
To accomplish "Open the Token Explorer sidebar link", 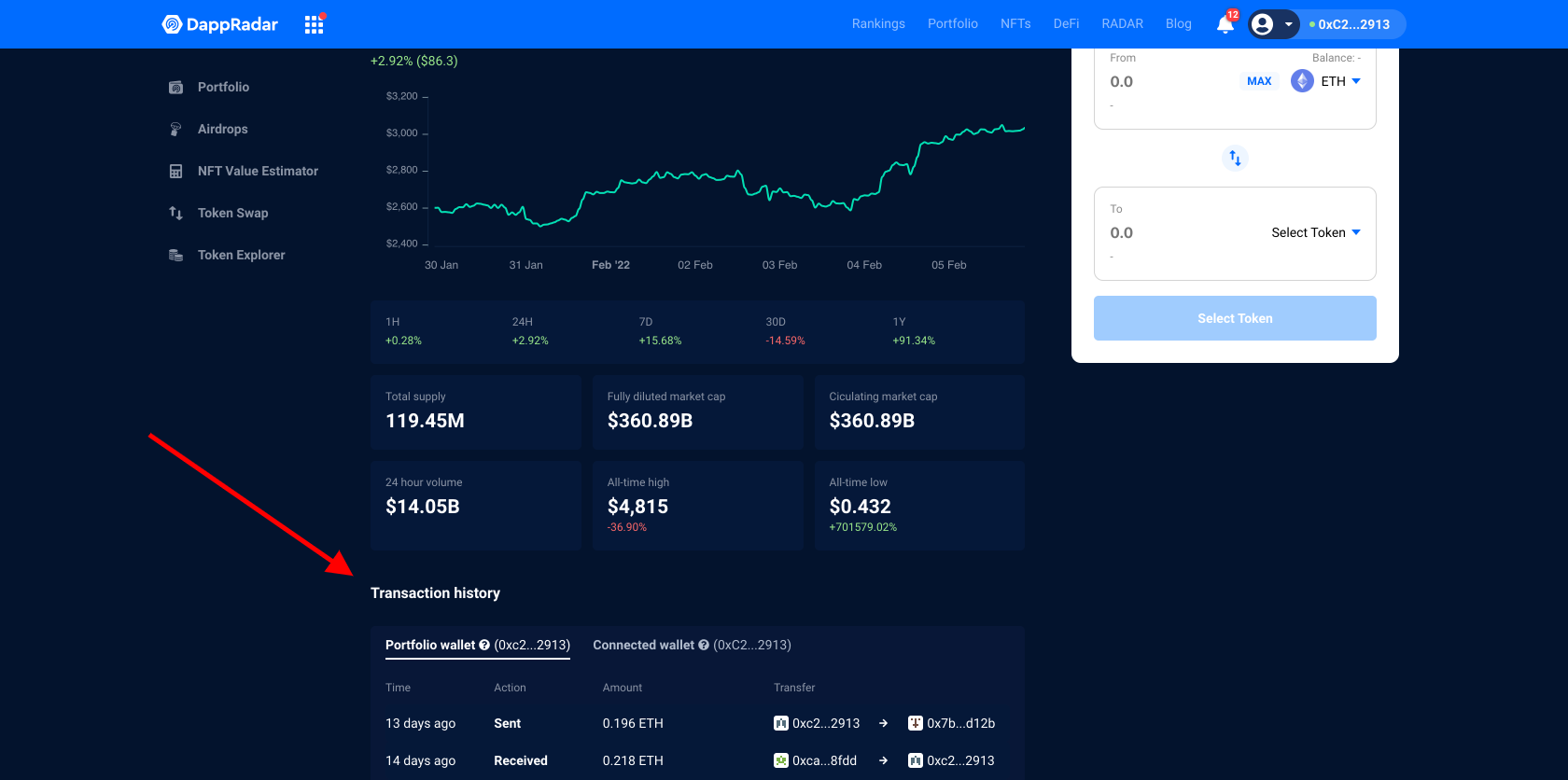I will [241, 255].
